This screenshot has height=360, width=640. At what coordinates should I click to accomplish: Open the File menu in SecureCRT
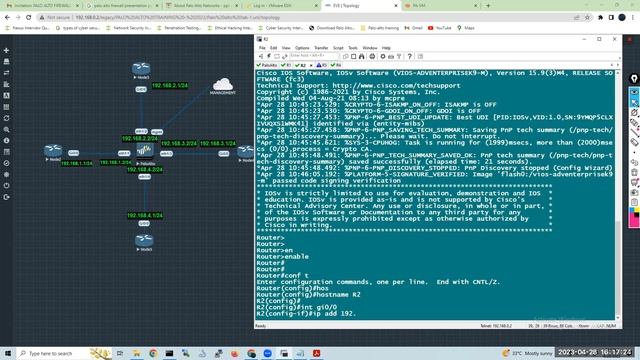[x=262, y=48]
